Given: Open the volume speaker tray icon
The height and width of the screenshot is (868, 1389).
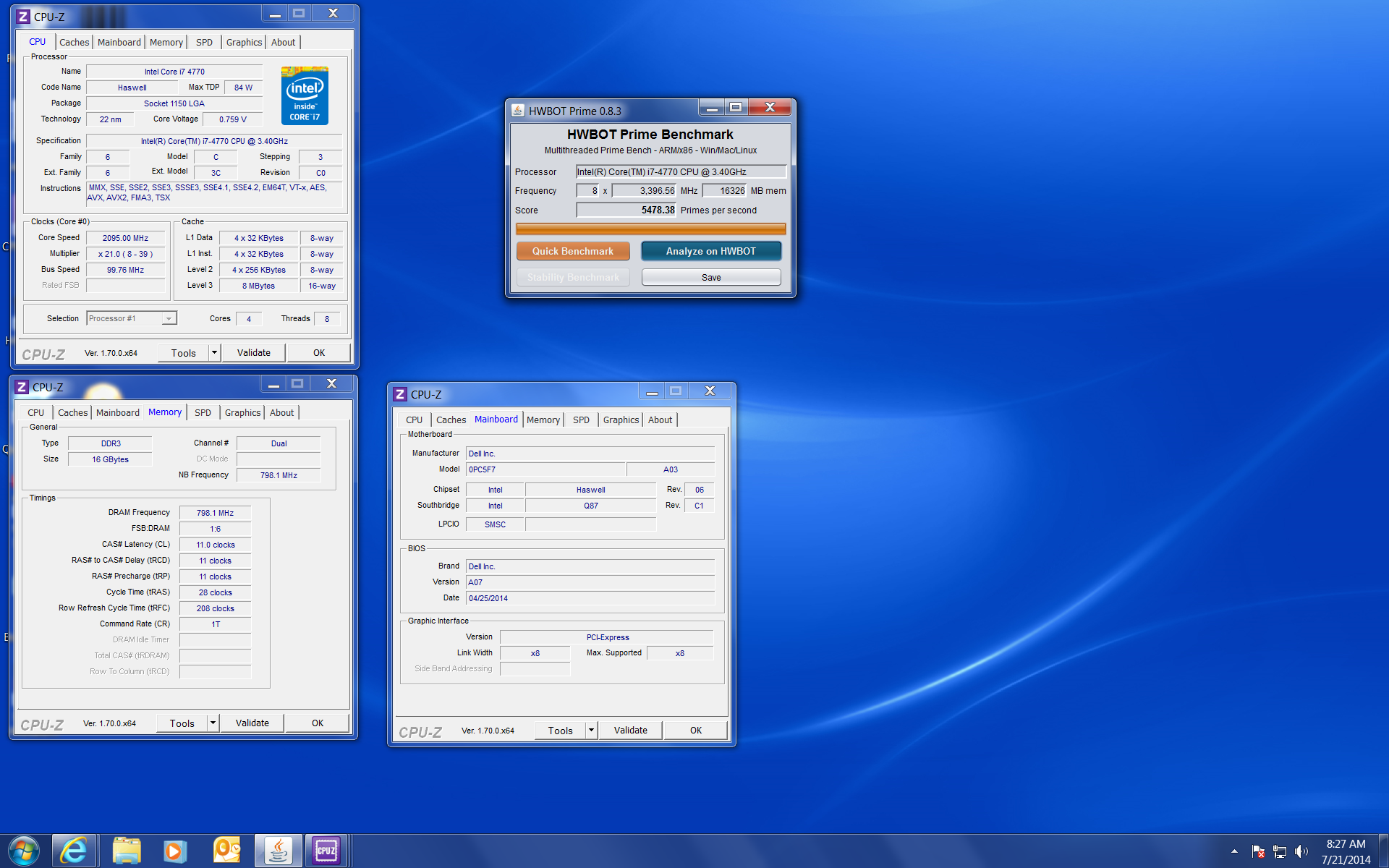Looking at the screenshot, I should (x=1301, y=851).
